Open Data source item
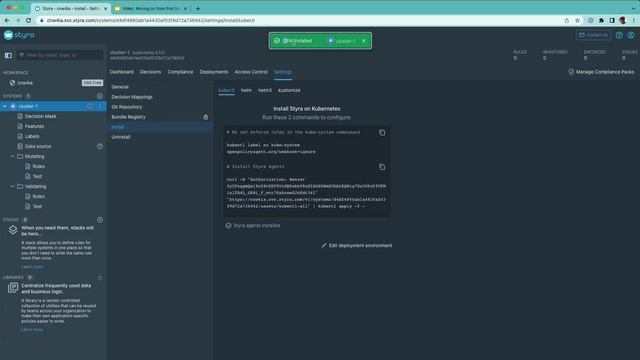 tap(38, 146)
